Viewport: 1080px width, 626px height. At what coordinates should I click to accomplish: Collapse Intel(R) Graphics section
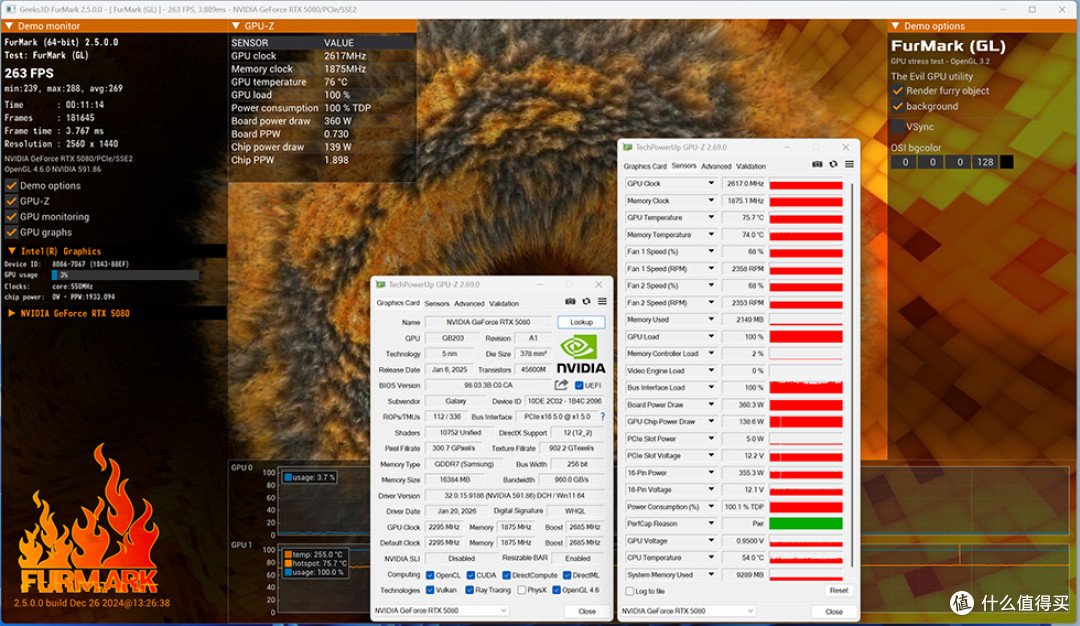12,251
